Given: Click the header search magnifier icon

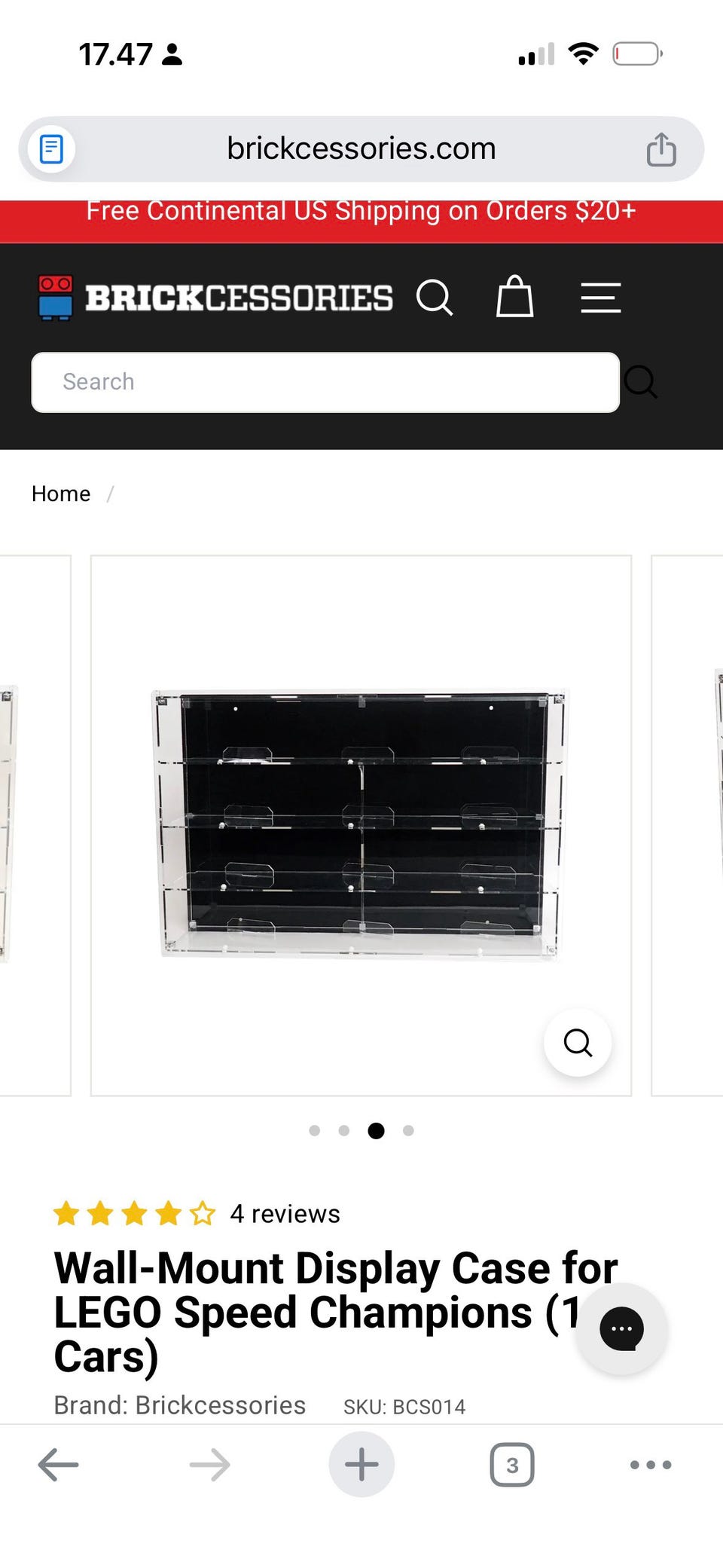Looking at the screenshot, I should click(435, 298).
